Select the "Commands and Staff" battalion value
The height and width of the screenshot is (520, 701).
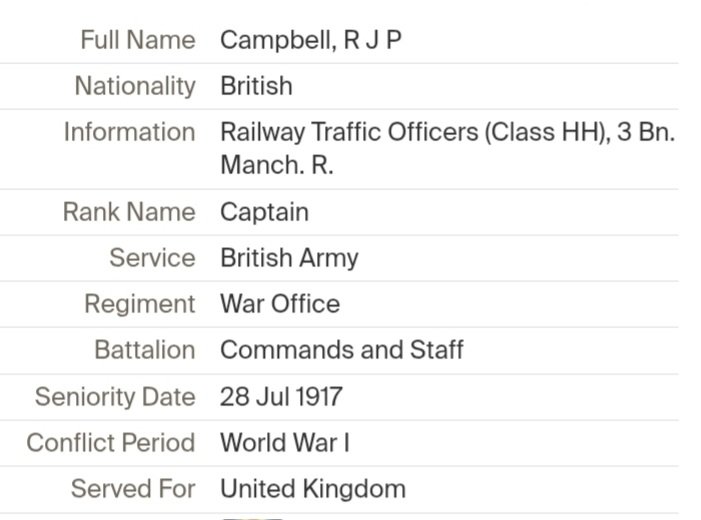(x=341, y=350)
